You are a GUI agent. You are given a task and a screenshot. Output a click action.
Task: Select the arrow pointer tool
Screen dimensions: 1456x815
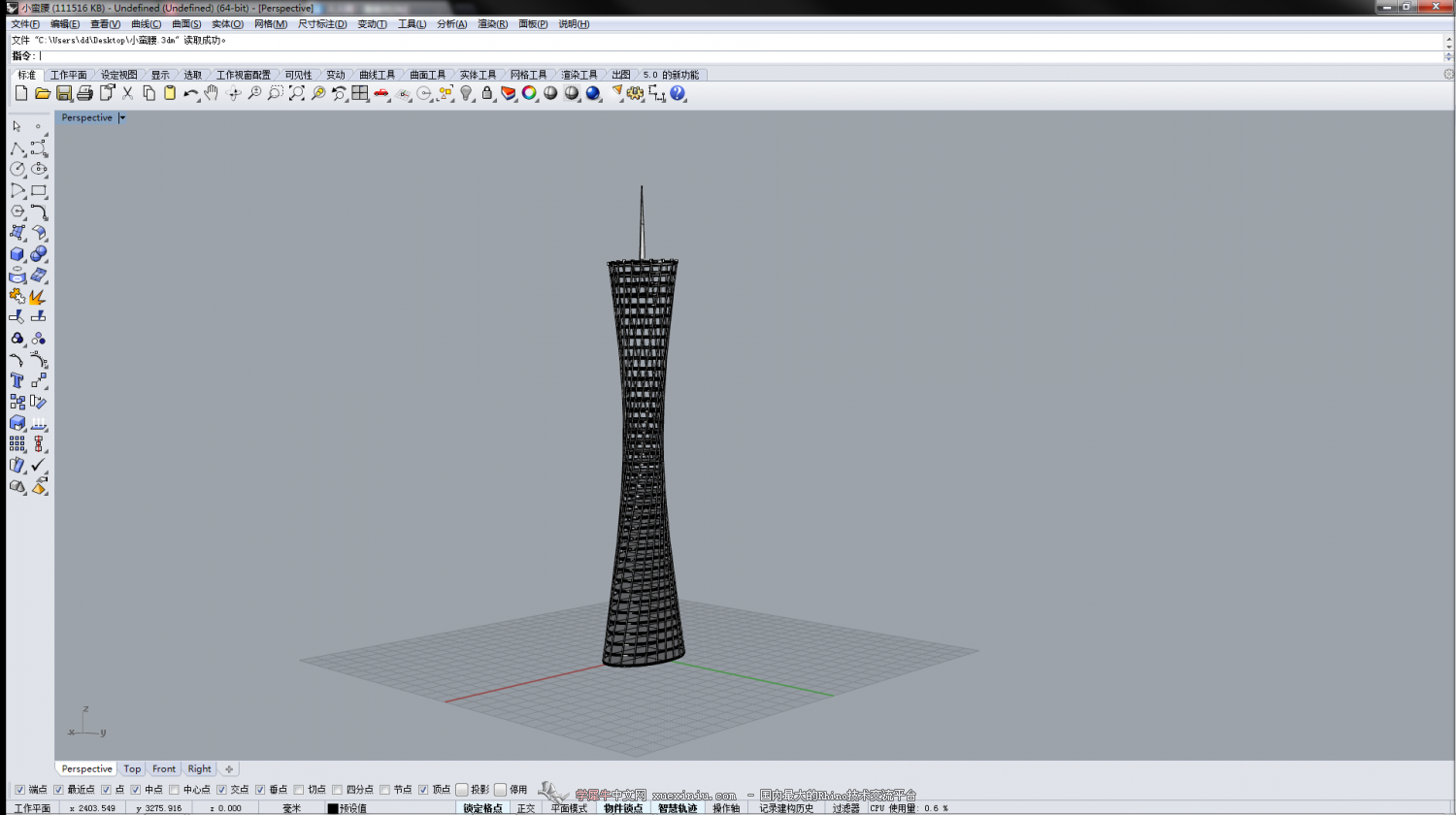(x=17, y=126)
